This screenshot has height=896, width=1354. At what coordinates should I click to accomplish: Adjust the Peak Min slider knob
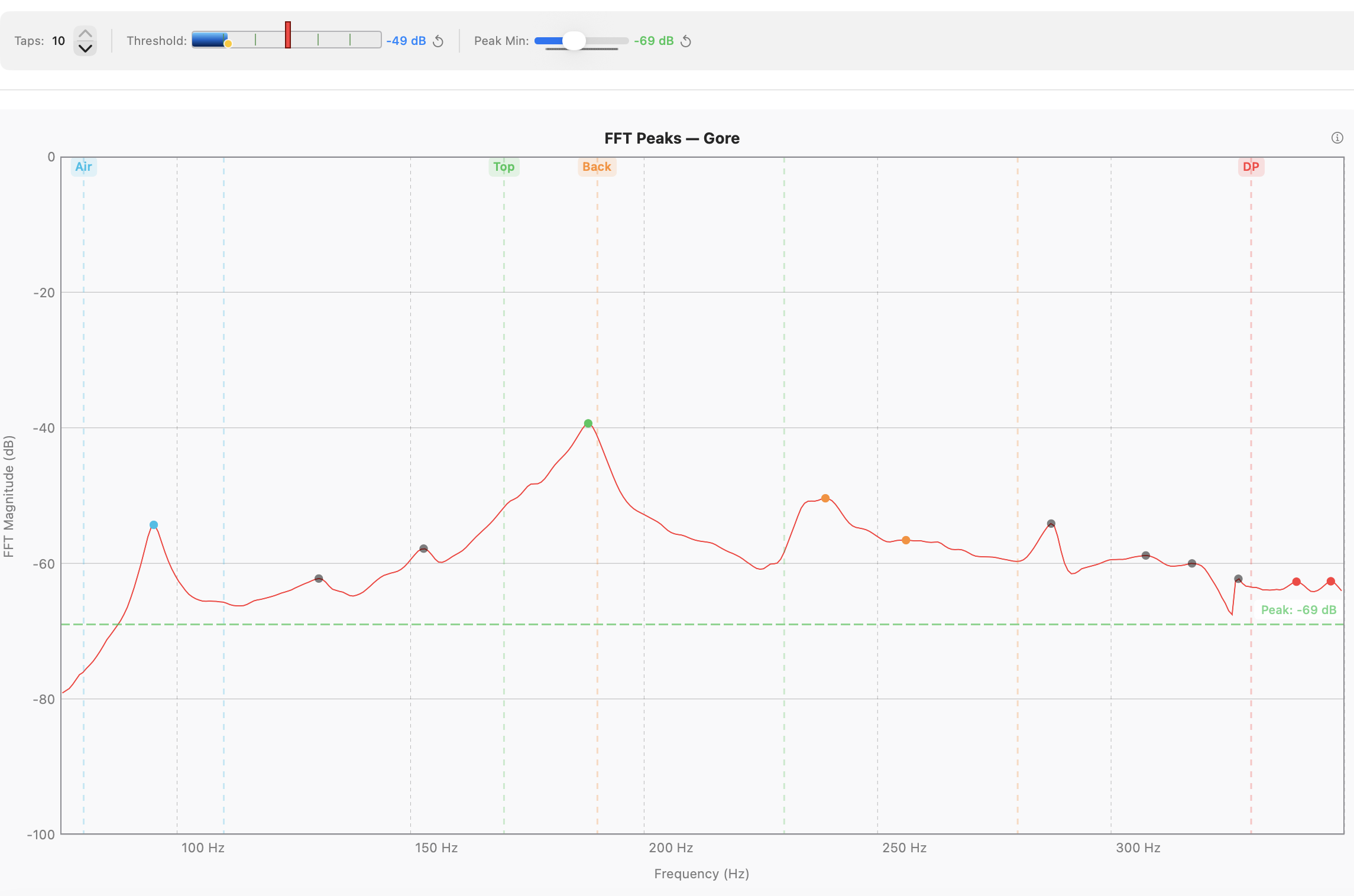click(x=574, y=41)
